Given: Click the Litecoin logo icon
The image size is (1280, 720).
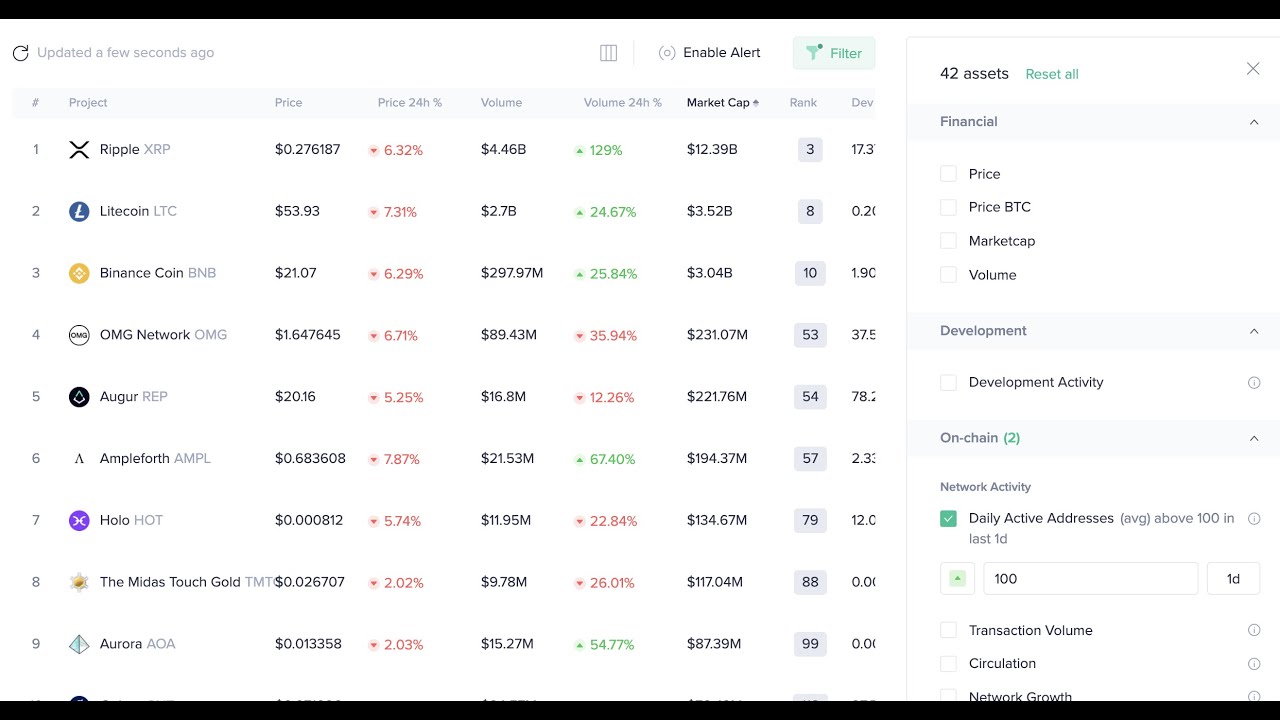Looking at the screenshot, I should (79, 212).
